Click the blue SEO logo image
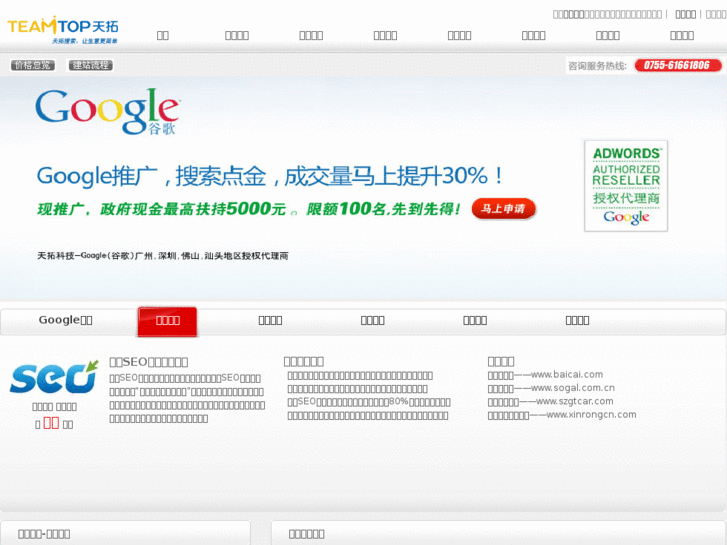This screenshot has width=727, height=545. click(54, 377)
